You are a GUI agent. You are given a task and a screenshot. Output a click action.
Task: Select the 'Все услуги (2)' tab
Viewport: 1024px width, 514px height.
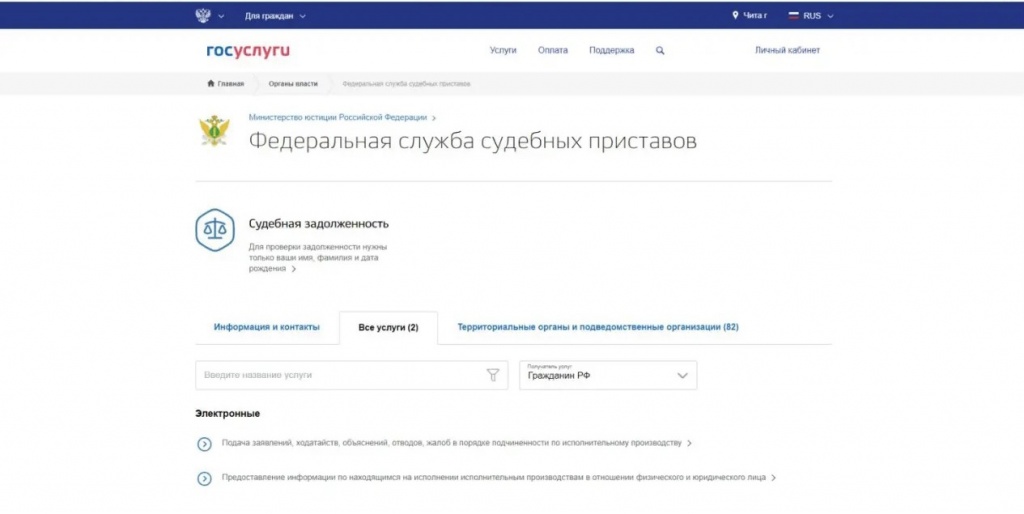[389, 328]
